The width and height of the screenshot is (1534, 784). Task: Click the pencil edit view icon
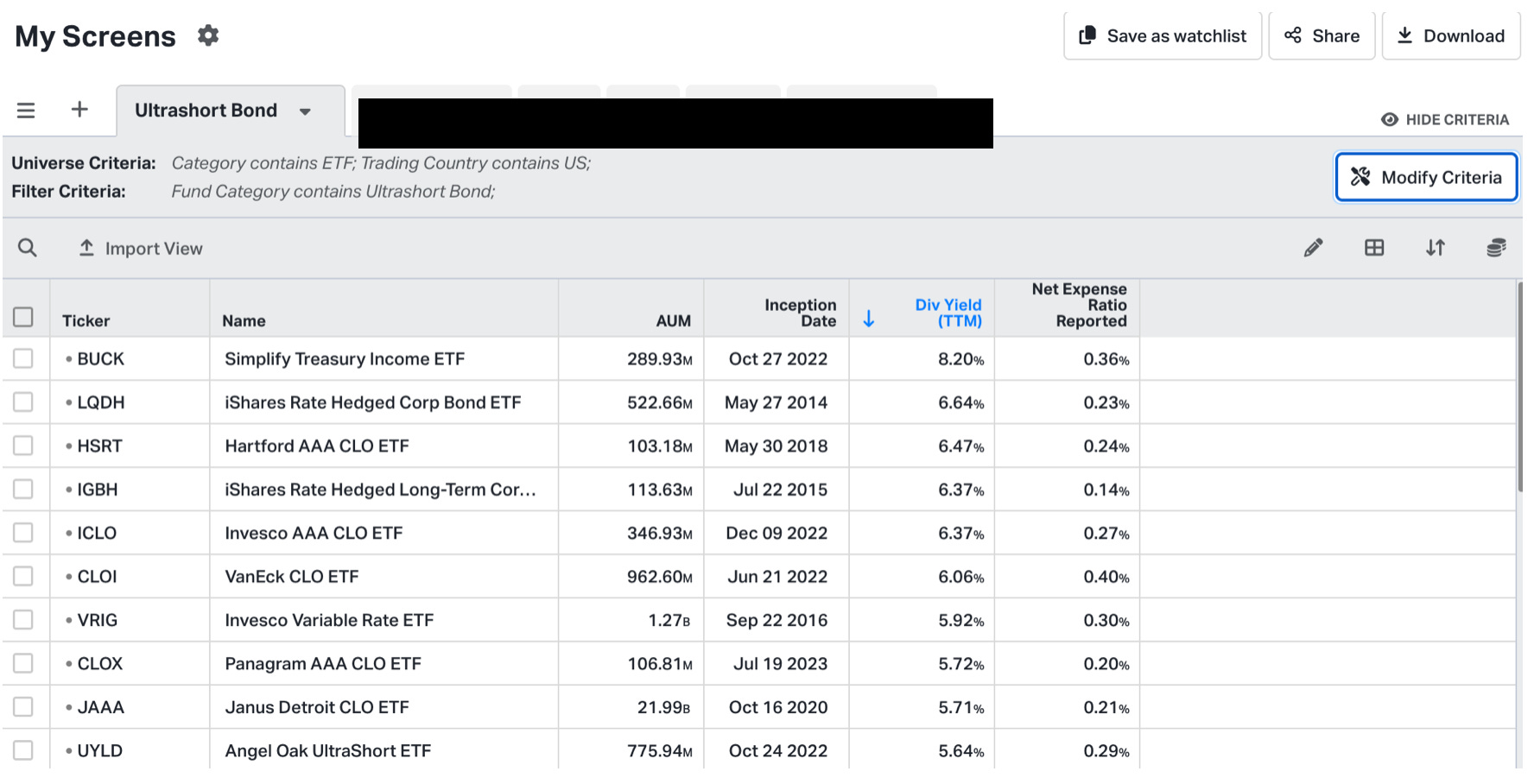tap(1313, 248)
